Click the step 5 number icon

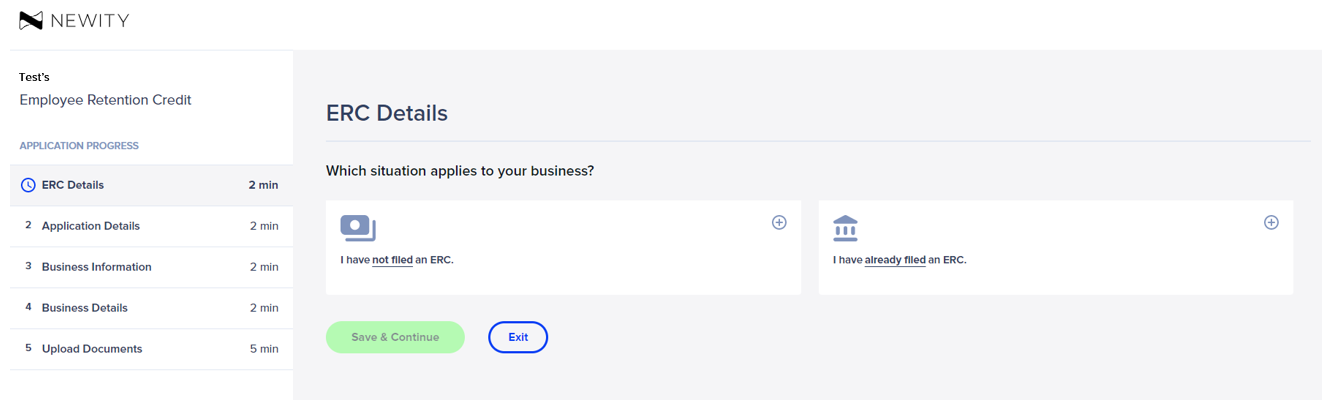28,349
